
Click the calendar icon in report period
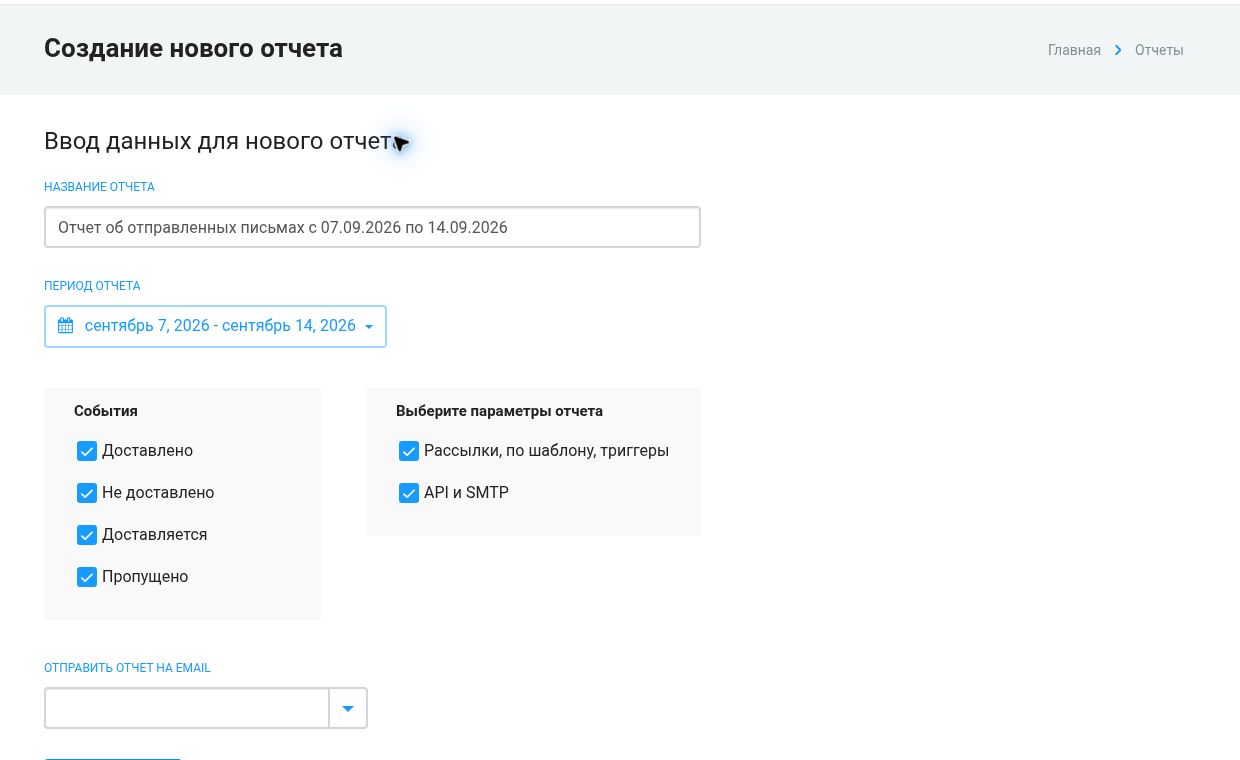[66, 326]
